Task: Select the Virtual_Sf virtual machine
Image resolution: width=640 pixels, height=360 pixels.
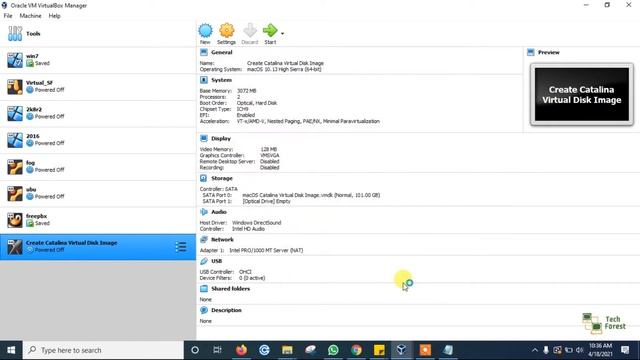Action: (x=98, y=87)
